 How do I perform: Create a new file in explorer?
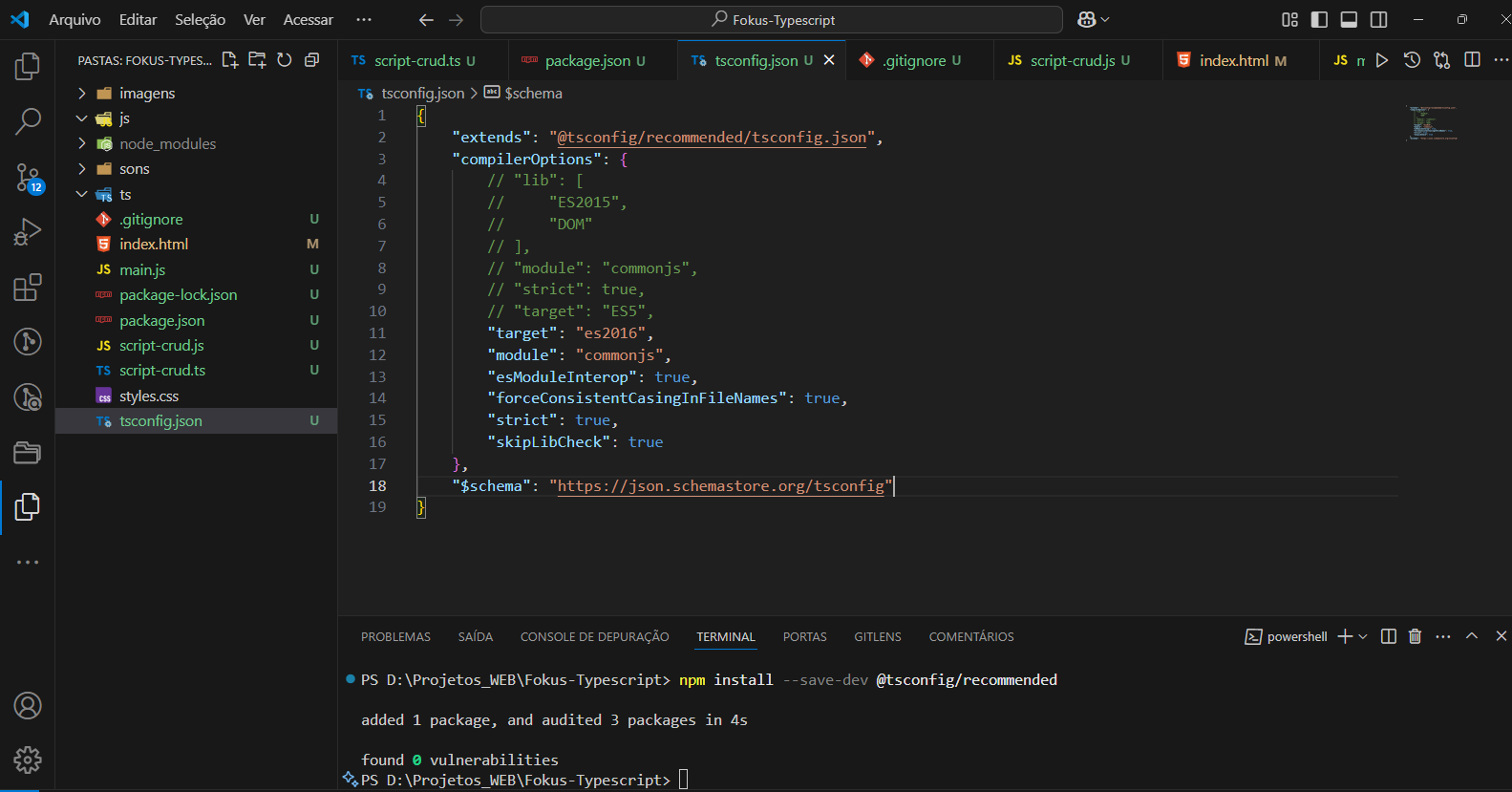(x=230, y=60)
